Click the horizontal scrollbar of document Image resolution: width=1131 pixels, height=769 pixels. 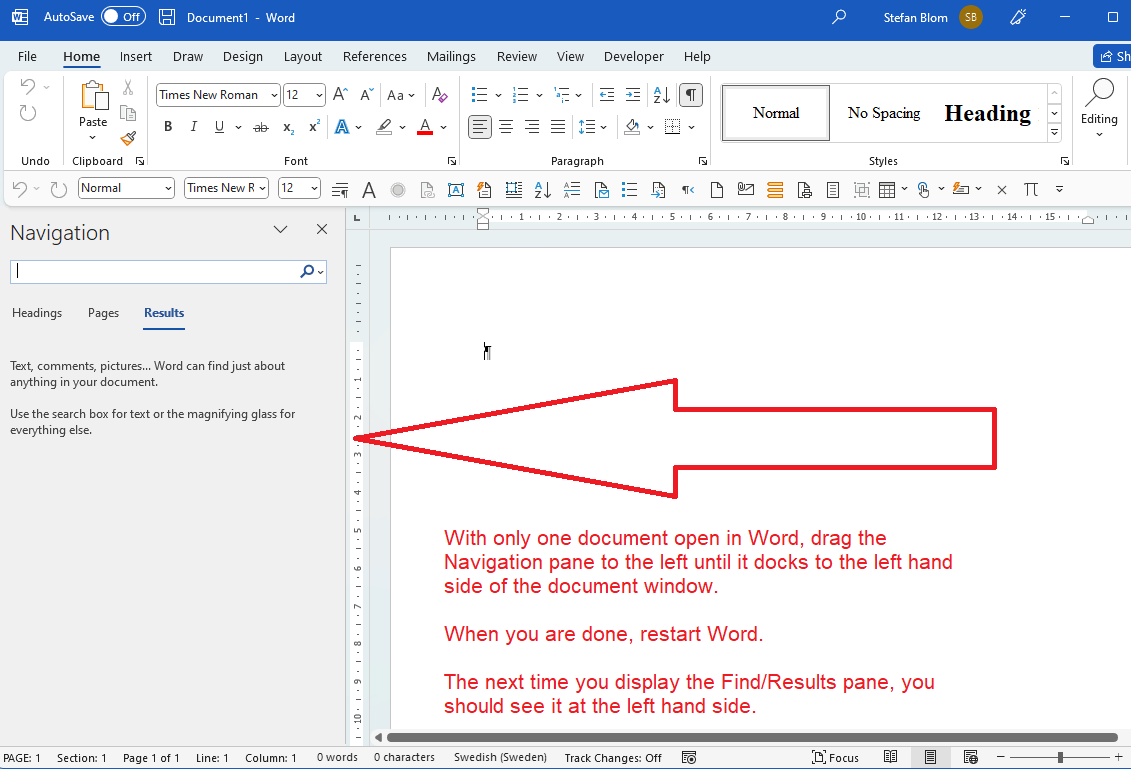point(752,737)
